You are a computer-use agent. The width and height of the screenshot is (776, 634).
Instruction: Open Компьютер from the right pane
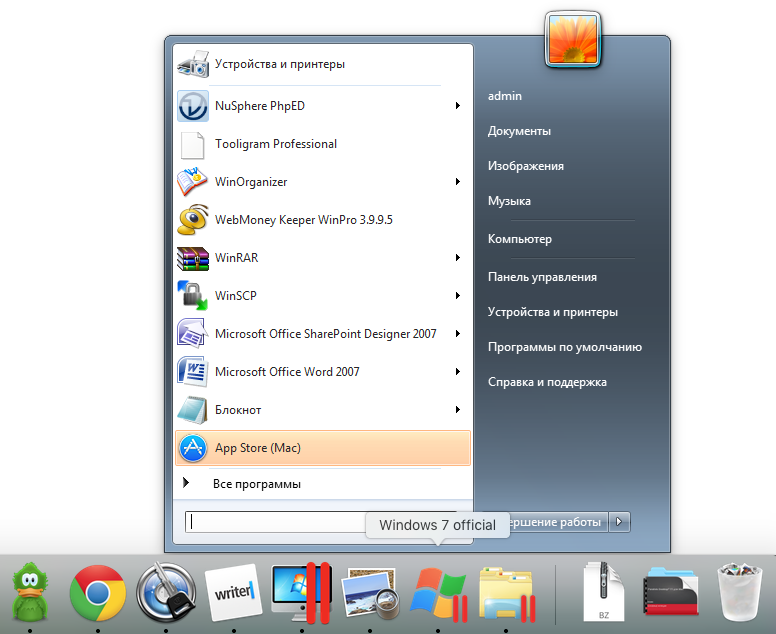click(x=520, y=239)
